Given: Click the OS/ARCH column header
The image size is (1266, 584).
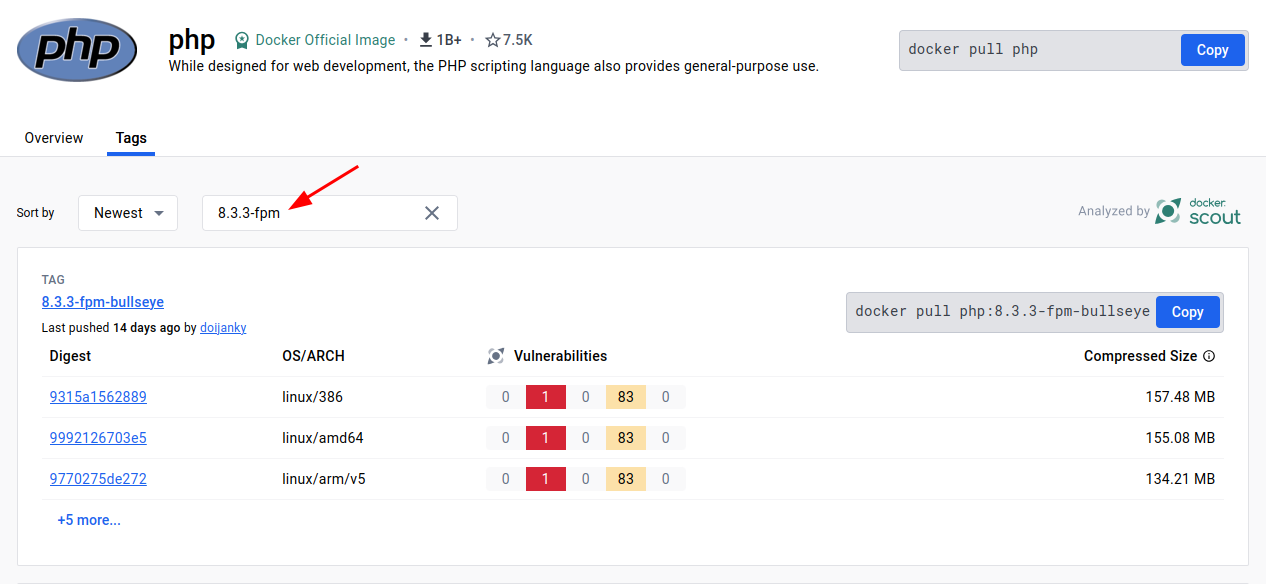Looking at the screenshot, I should [x=314, y=356].
